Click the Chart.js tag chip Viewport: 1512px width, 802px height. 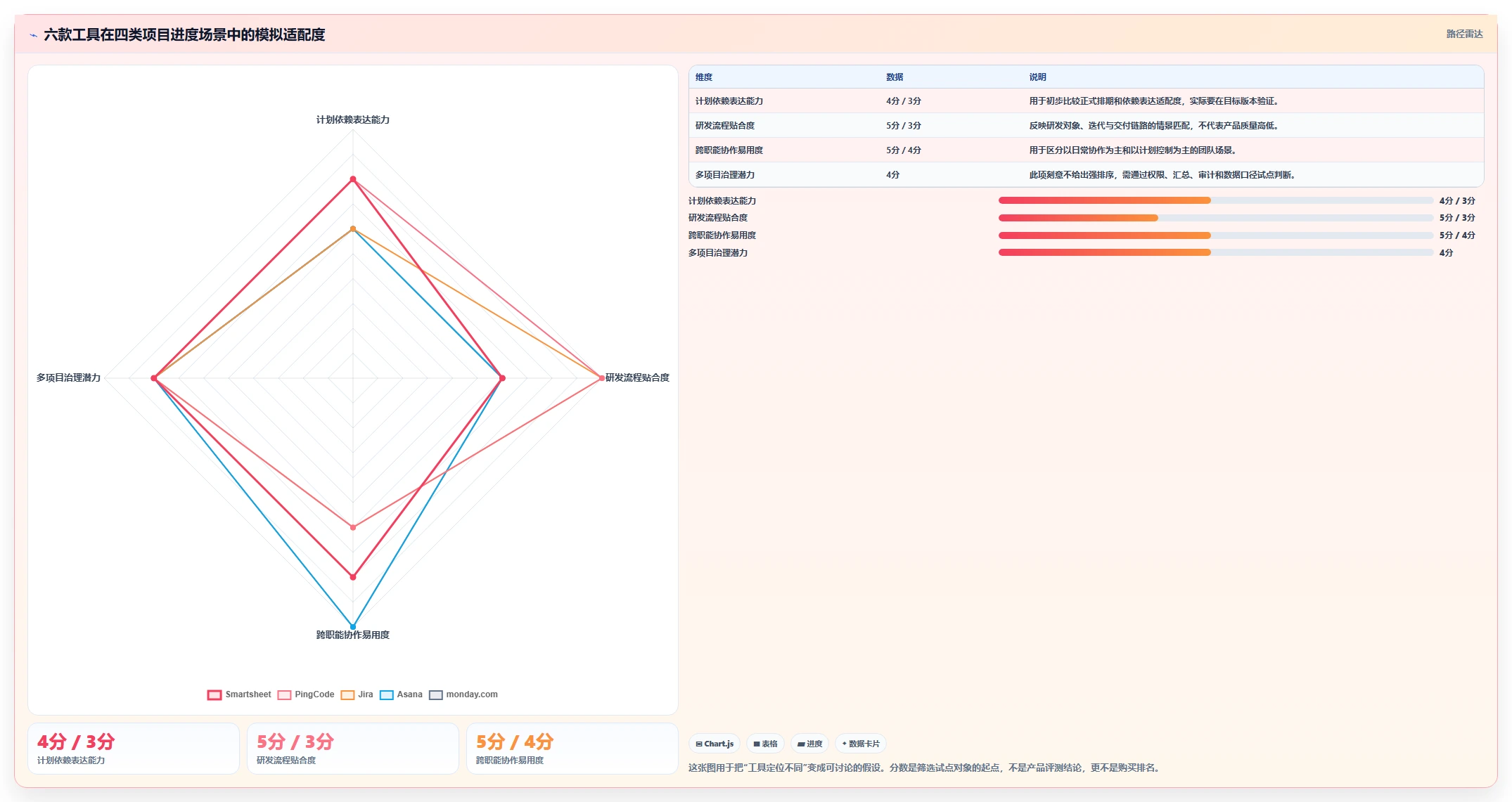click(x=715, y=744)
